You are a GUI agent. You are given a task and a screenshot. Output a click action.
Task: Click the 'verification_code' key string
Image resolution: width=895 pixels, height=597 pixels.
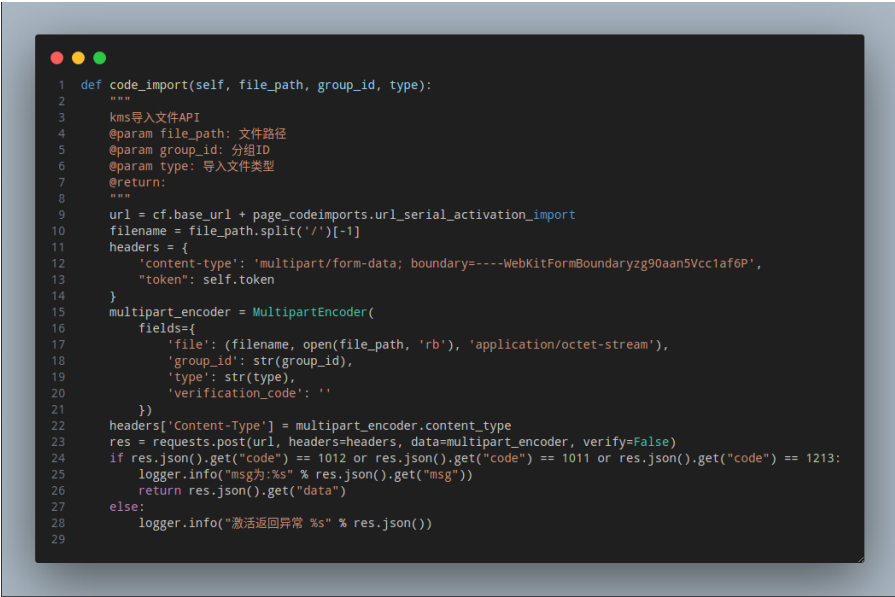tap(235, 393)
